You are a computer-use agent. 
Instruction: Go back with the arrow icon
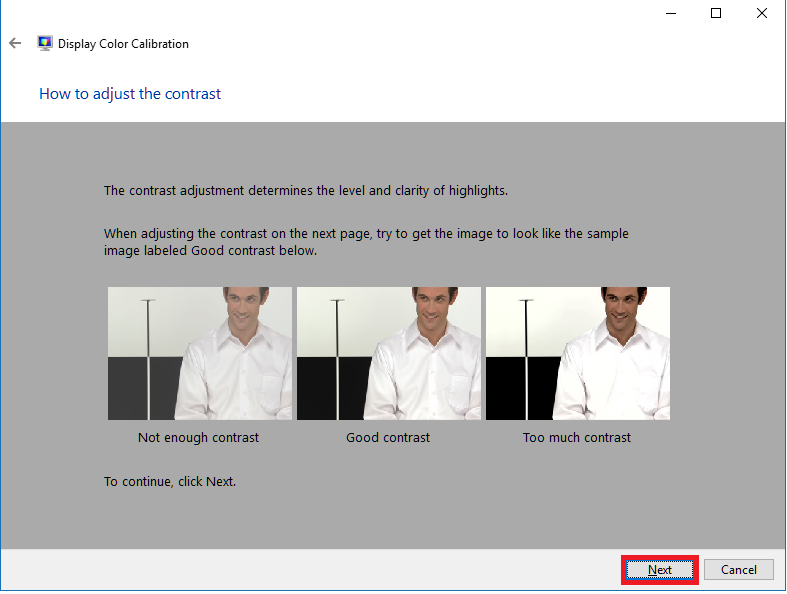(15, 44)
